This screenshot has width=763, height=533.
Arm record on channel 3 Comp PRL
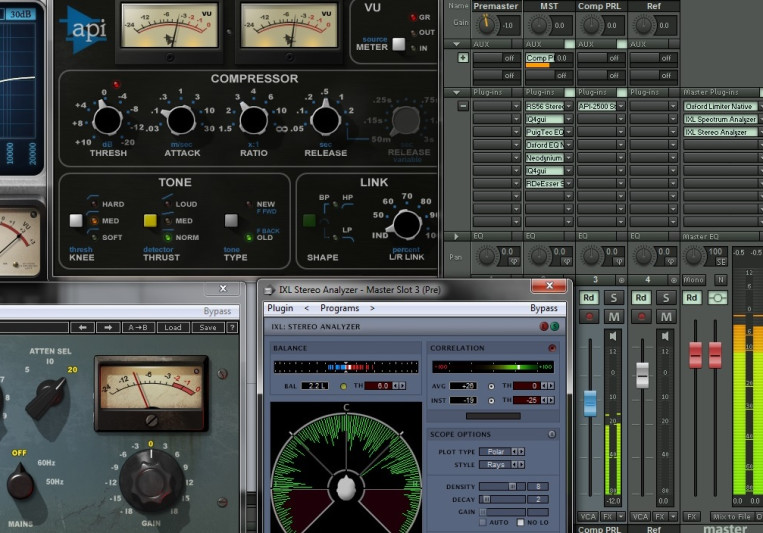(589, 317)
